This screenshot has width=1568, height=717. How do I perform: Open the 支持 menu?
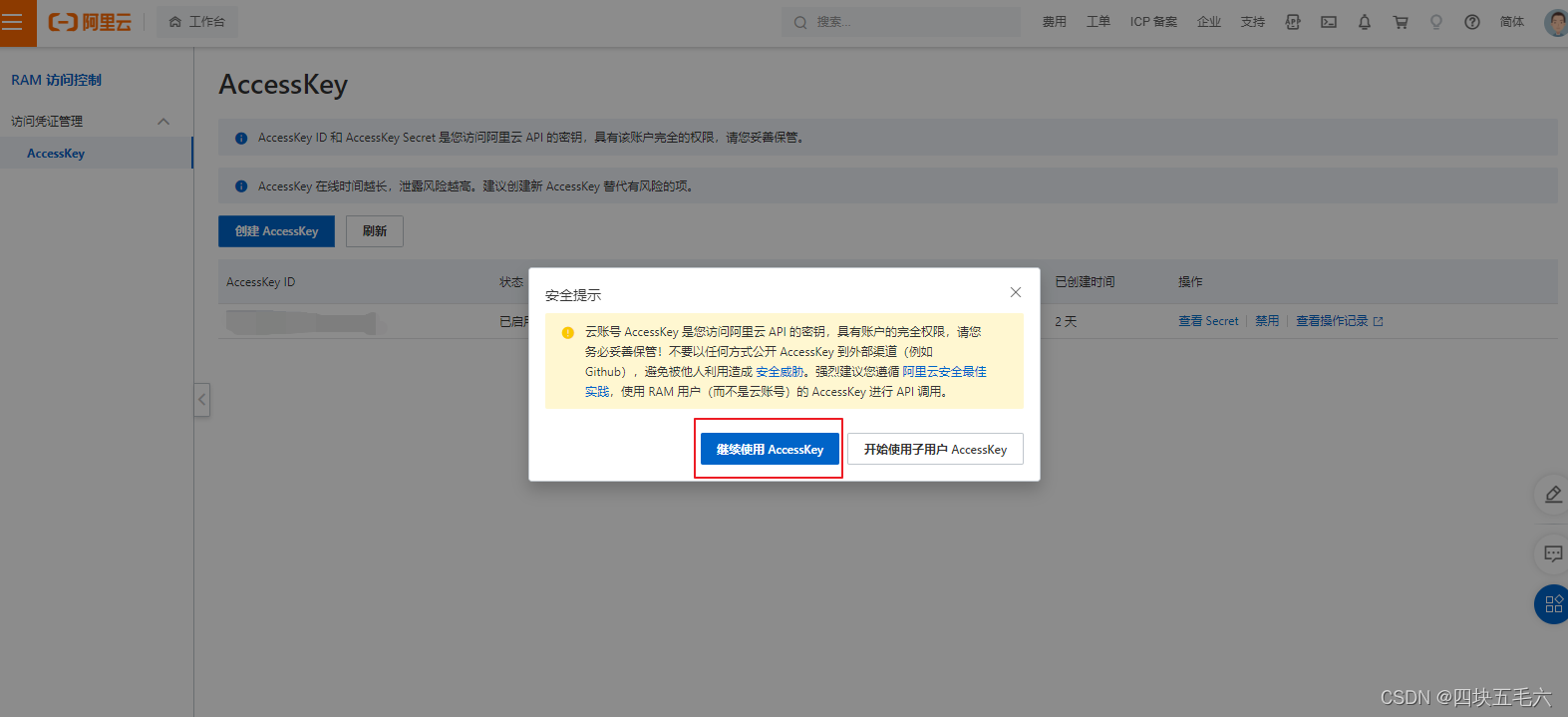(x=1253, y=22)
